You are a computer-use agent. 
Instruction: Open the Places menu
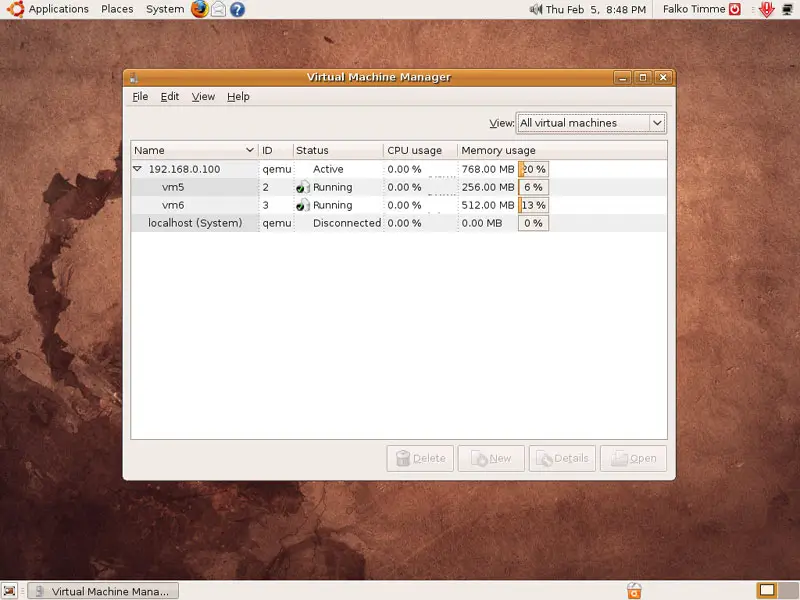[117, 9]
